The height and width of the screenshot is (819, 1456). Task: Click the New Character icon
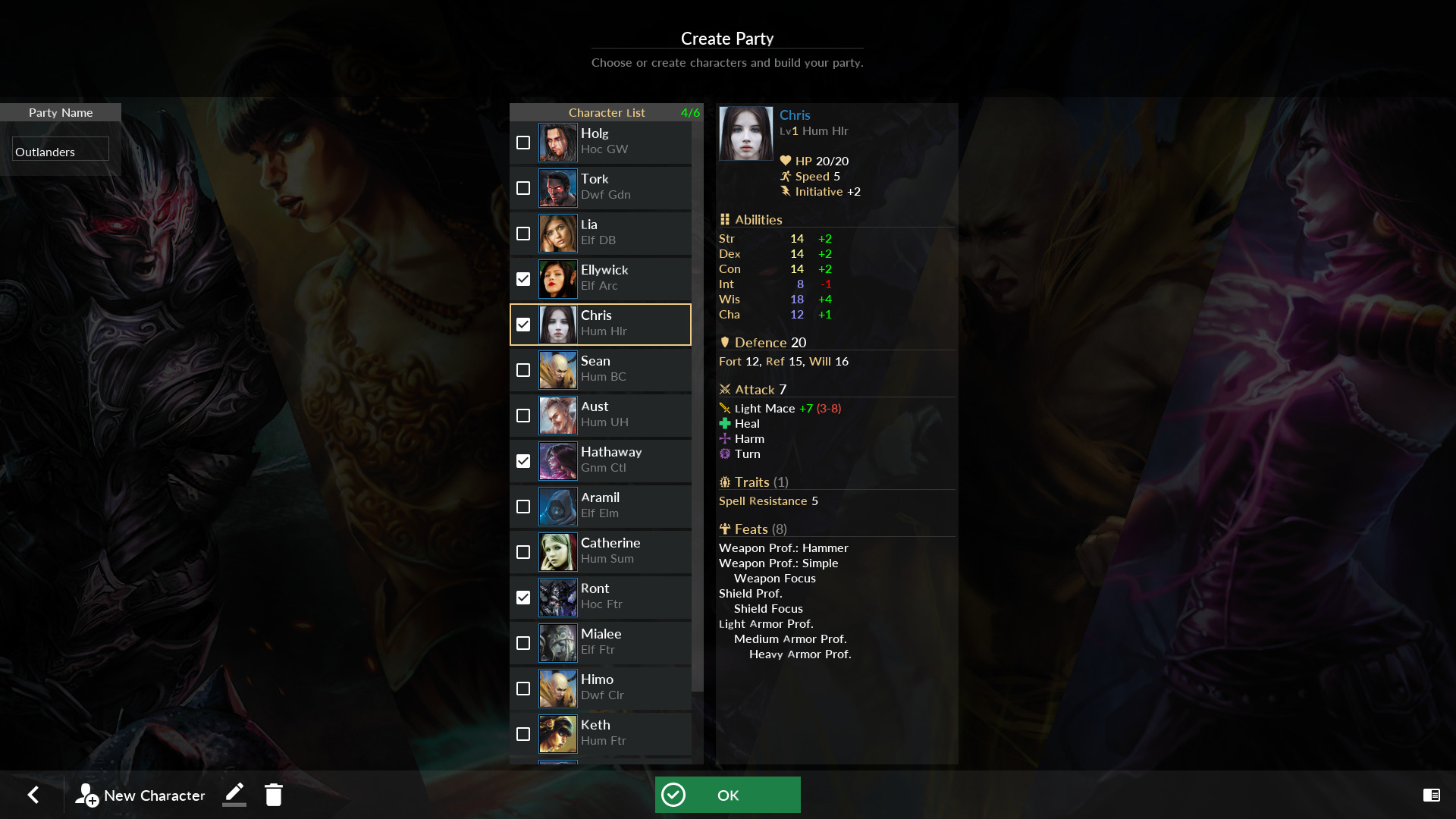click(86, 795)
